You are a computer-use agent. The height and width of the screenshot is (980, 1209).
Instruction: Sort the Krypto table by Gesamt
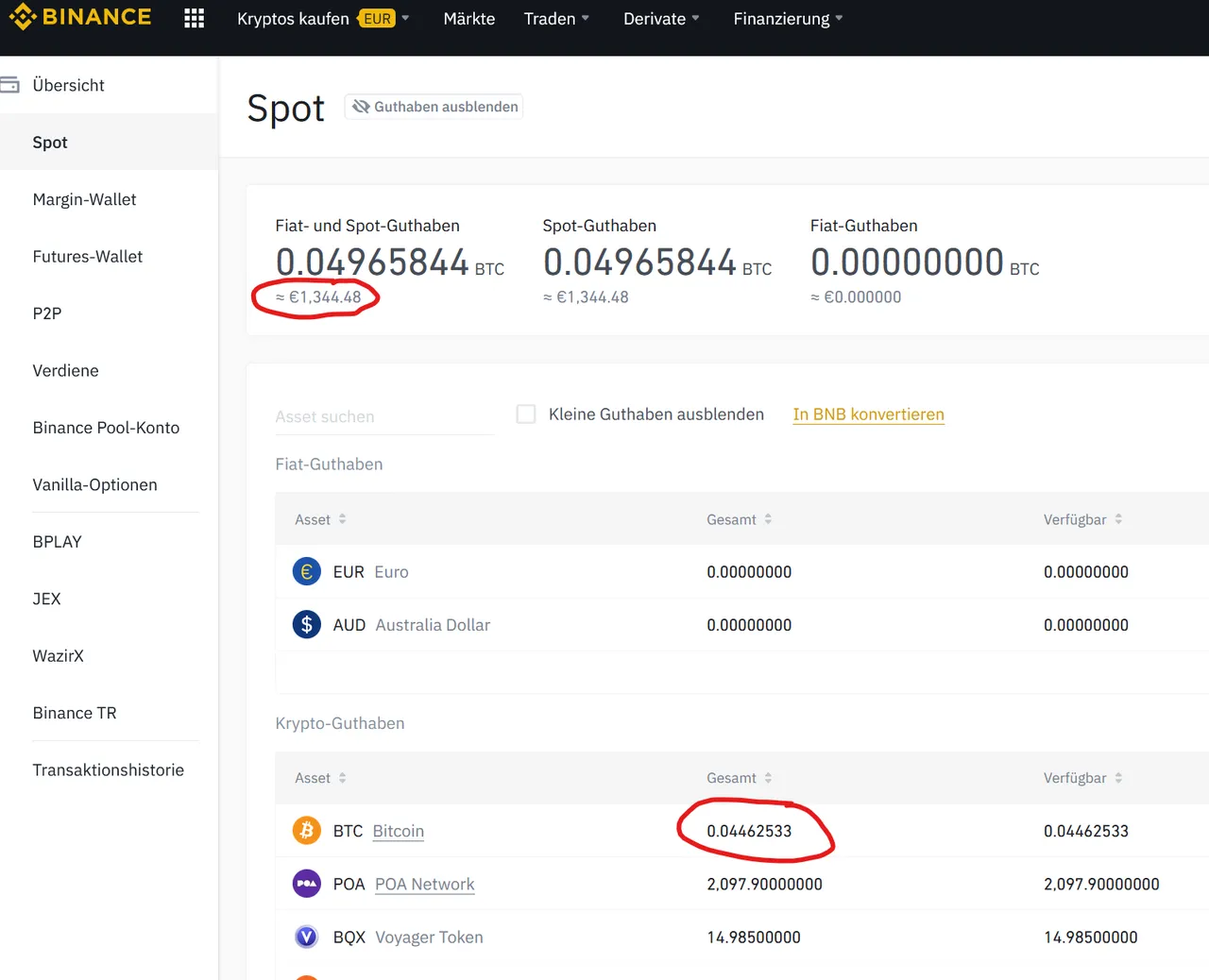click(740, 778)
